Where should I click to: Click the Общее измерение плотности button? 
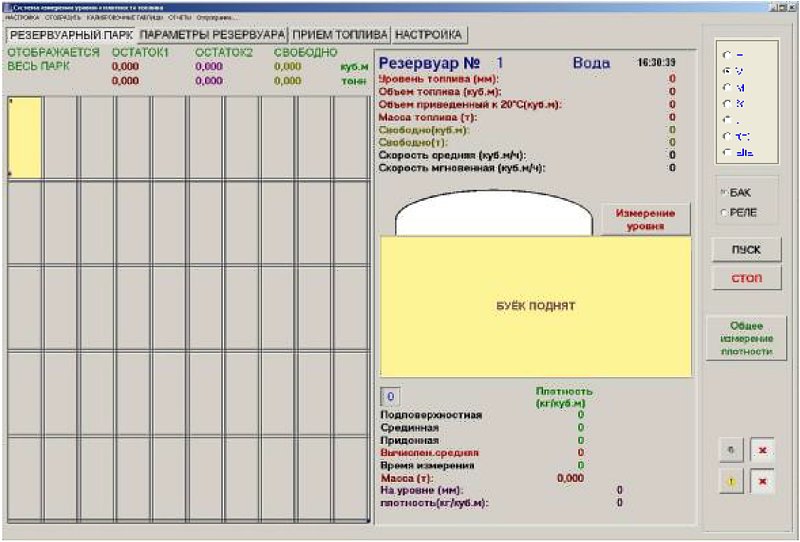pos(746,338)
